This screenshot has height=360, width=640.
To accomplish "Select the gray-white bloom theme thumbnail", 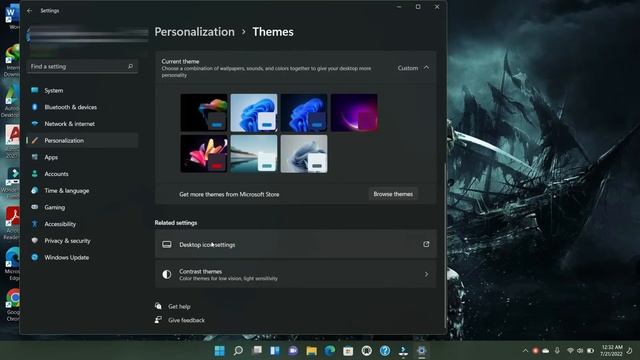I will 304,154.
